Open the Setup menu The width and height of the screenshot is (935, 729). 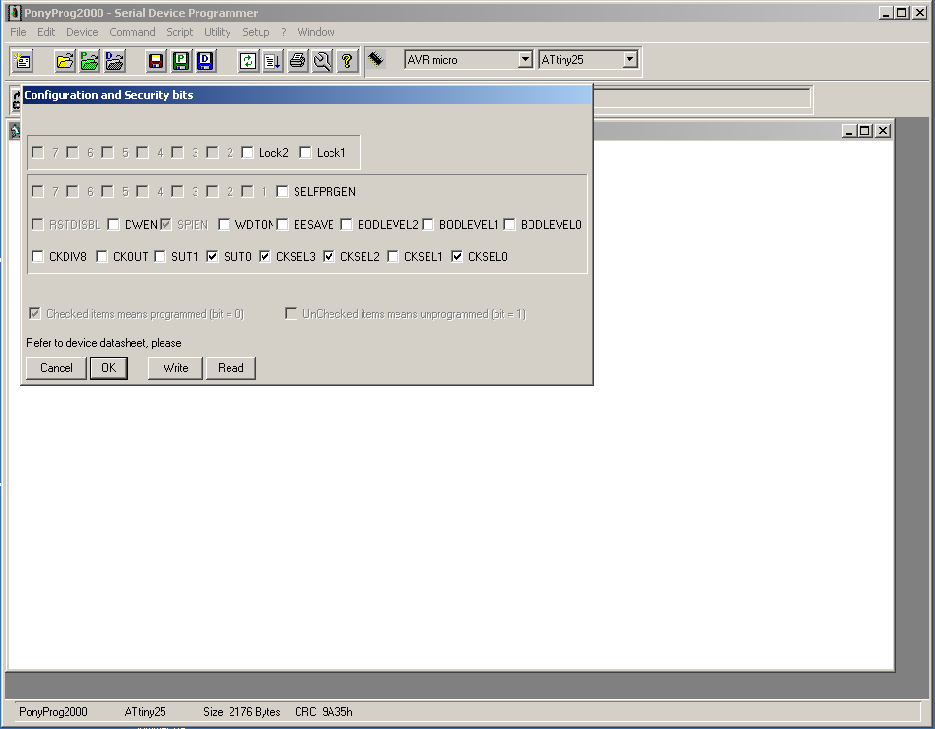[x=256, y=32]
